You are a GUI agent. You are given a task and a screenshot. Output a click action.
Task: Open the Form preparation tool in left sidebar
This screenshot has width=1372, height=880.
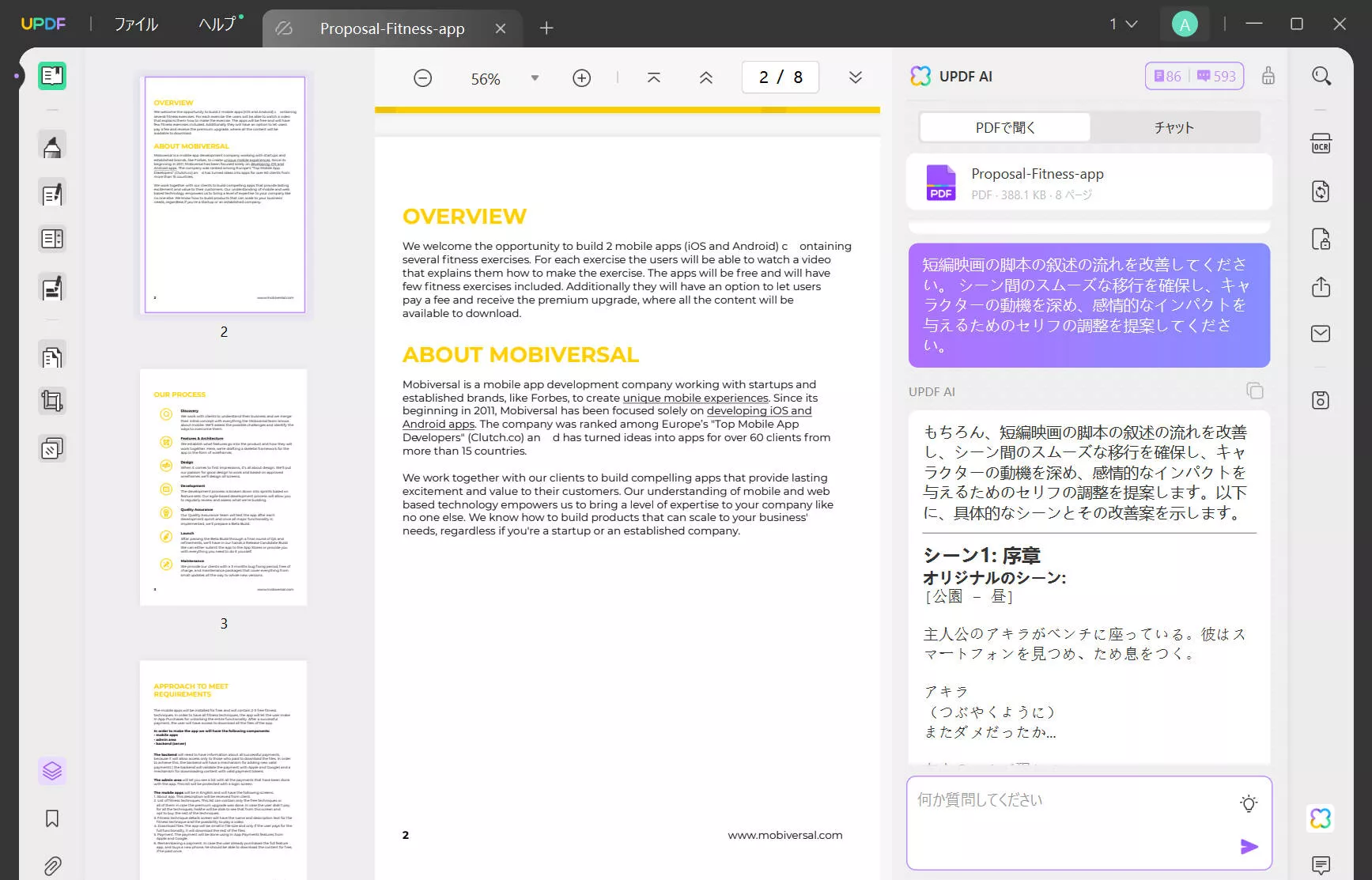52,239
